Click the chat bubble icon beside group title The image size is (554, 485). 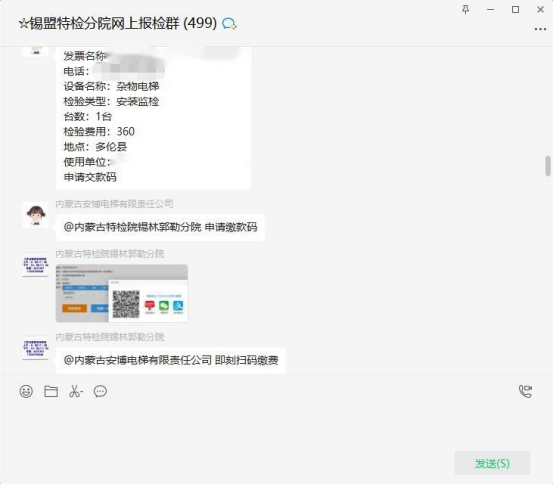tap(229, 24)
